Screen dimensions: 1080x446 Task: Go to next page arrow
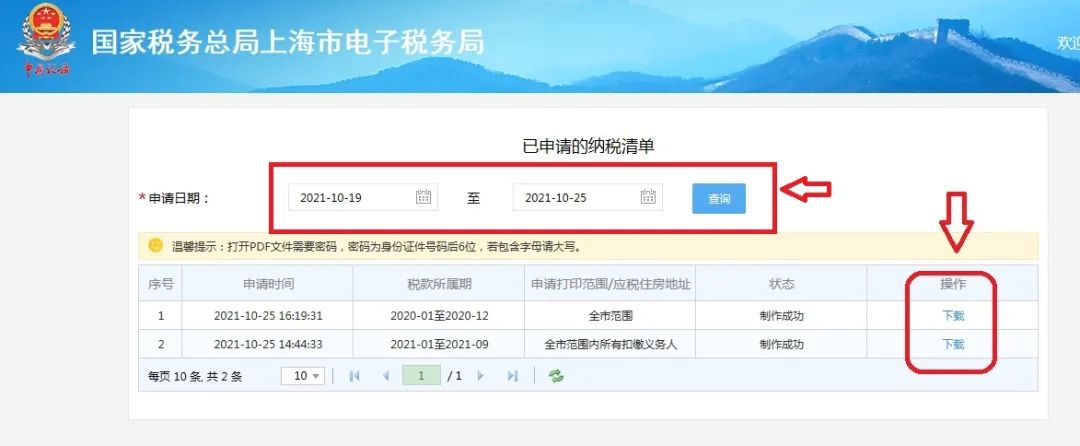click(481, 376)
